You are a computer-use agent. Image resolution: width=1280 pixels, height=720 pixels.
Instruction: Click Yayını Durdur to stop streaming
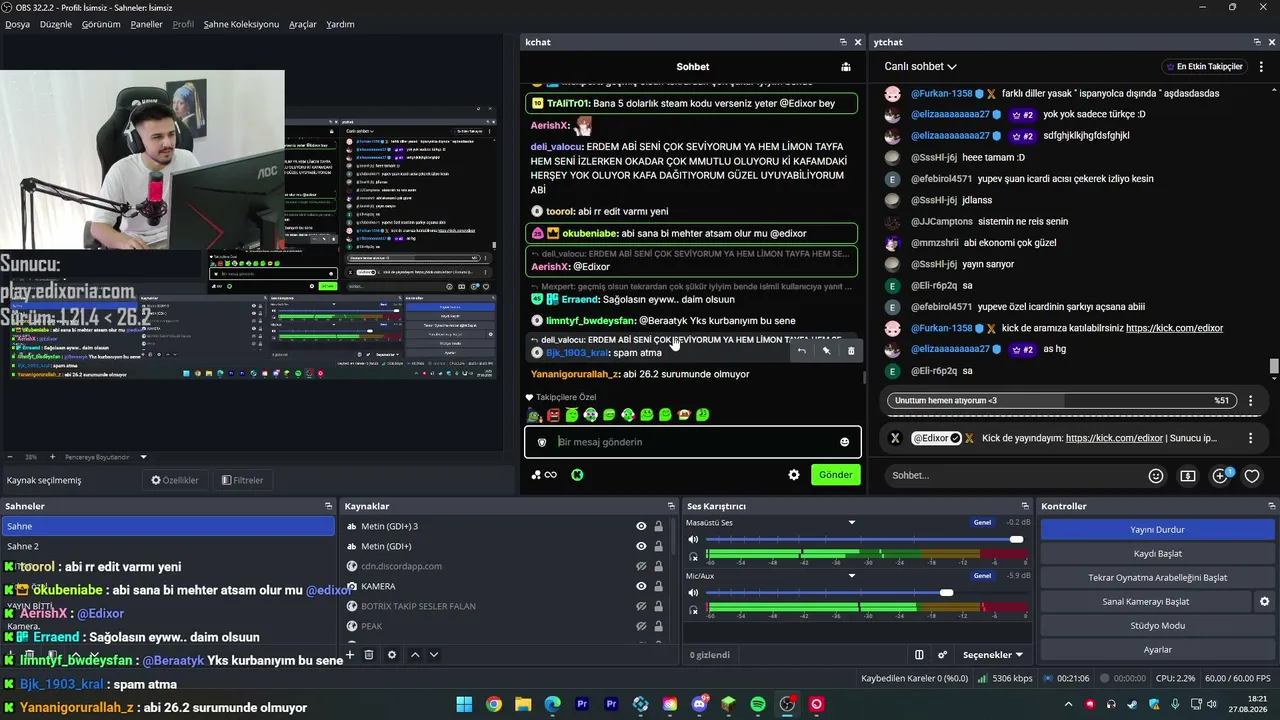[1157, 529]
